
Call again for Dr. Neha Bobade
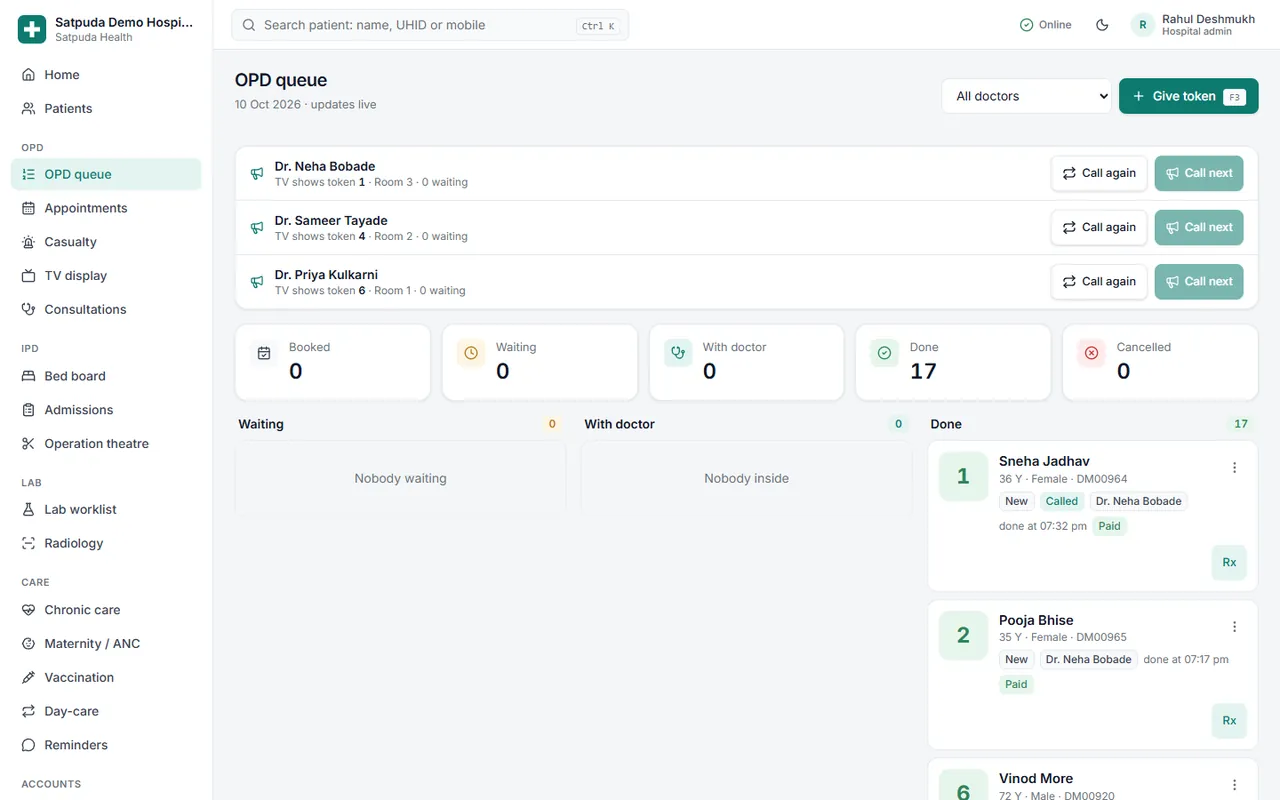tap(1099, 173)
